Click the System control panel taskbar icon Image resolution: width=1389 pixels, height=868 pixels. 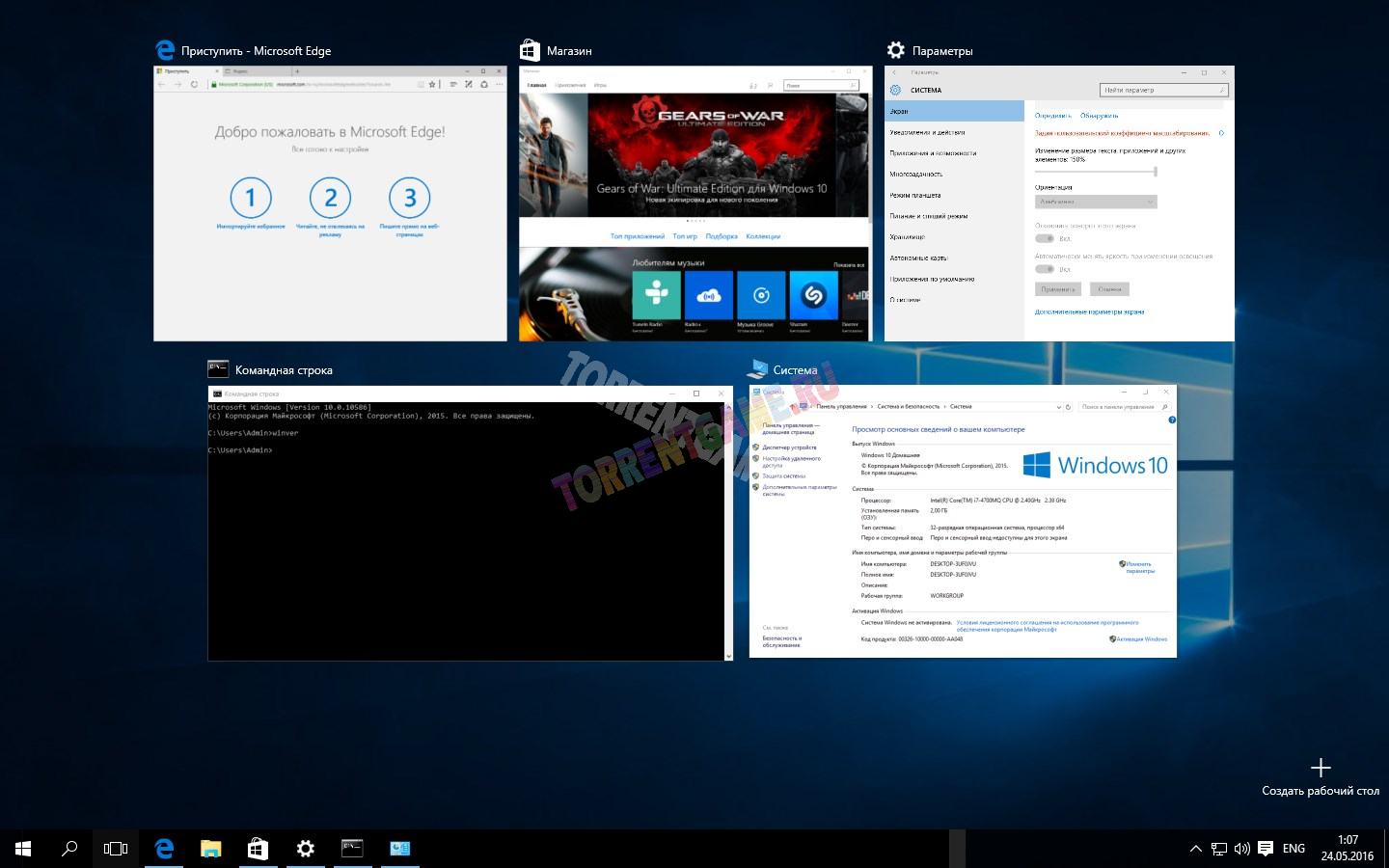tap(399, 849)
